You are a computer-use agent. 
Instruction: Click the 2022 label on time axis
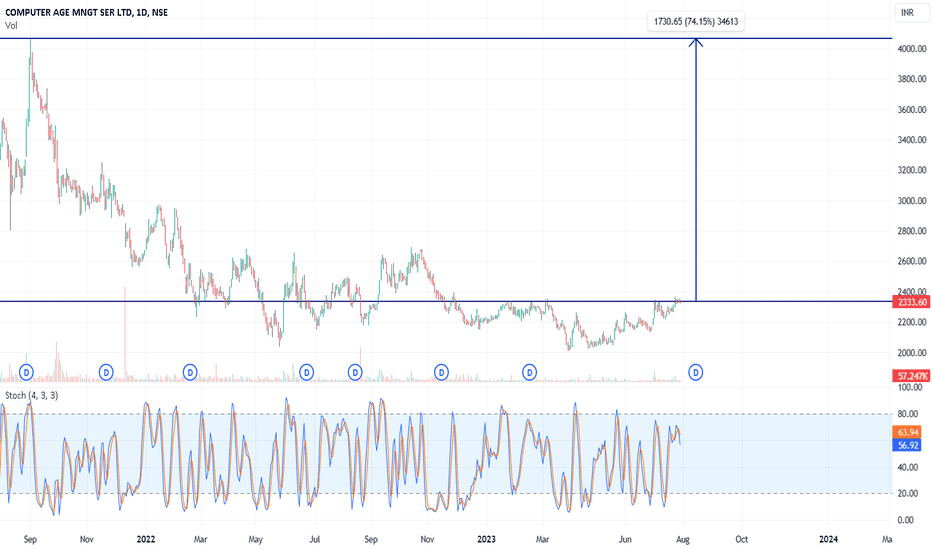(146, 539)
